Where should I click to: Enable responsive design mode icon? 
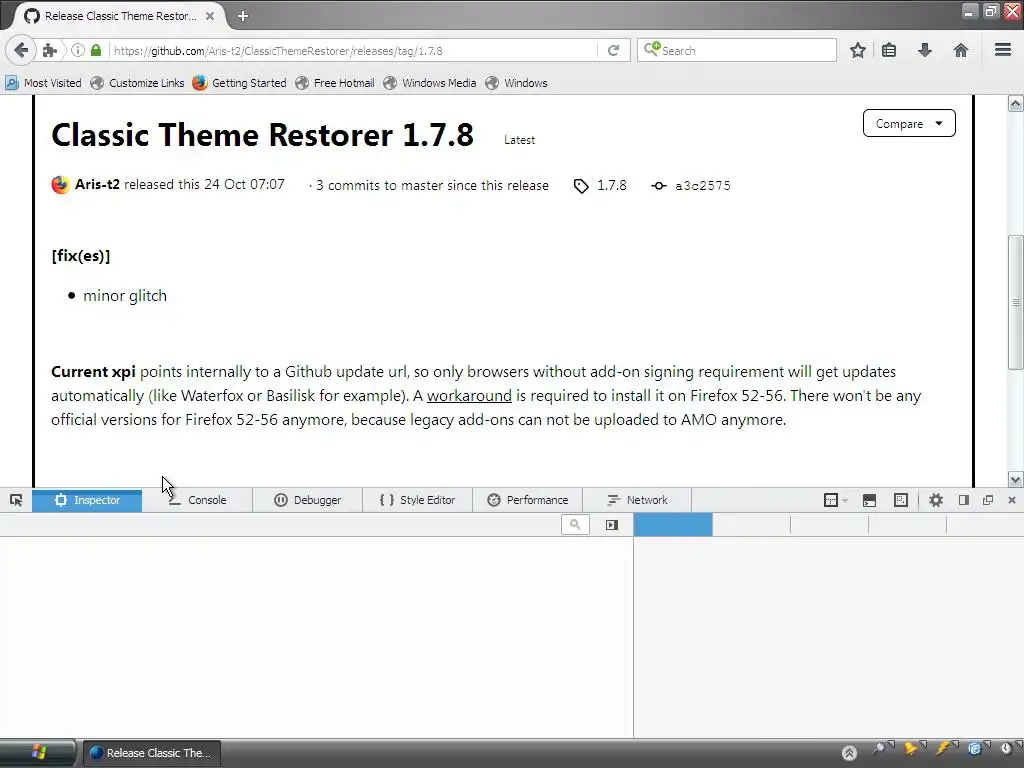point(901,500)
